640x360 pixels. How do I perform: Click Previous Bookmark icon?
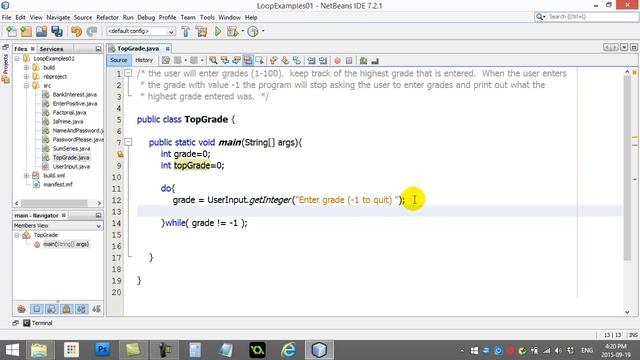tap(273, 60)
